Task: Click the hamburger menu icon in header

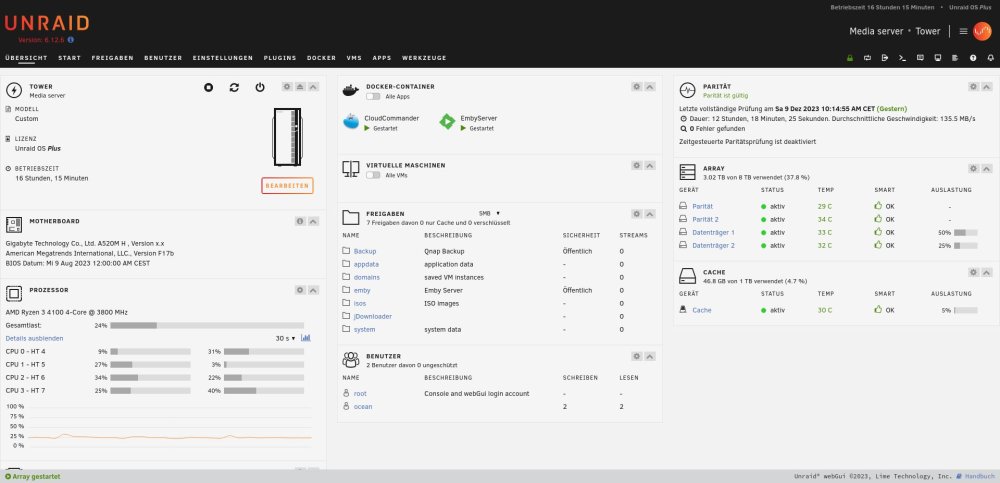Action: [964, 31]
